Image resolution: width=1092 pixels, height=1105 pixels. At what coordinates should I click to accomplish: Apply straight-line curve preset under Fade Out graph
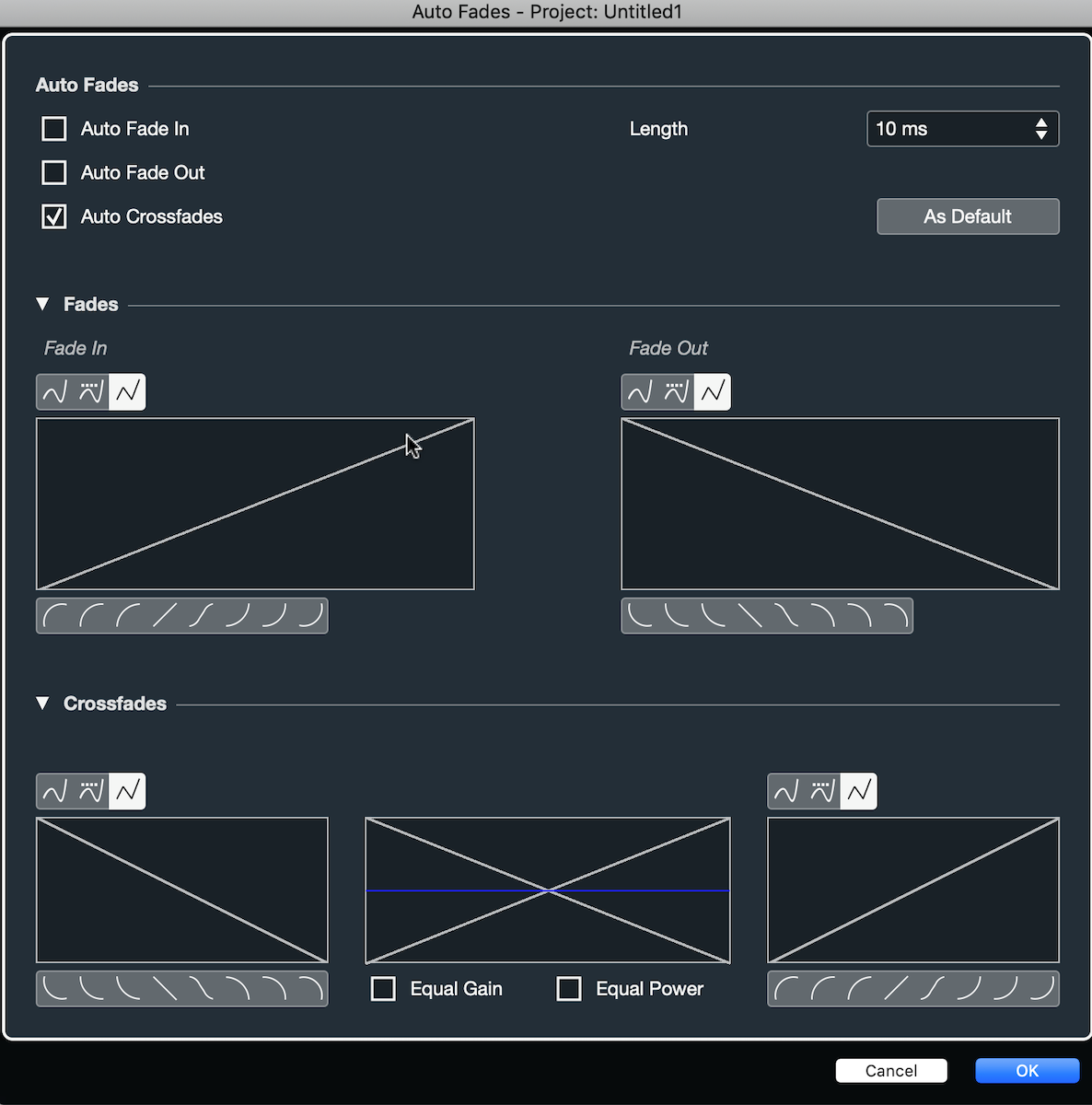click(x=749, y=616)
